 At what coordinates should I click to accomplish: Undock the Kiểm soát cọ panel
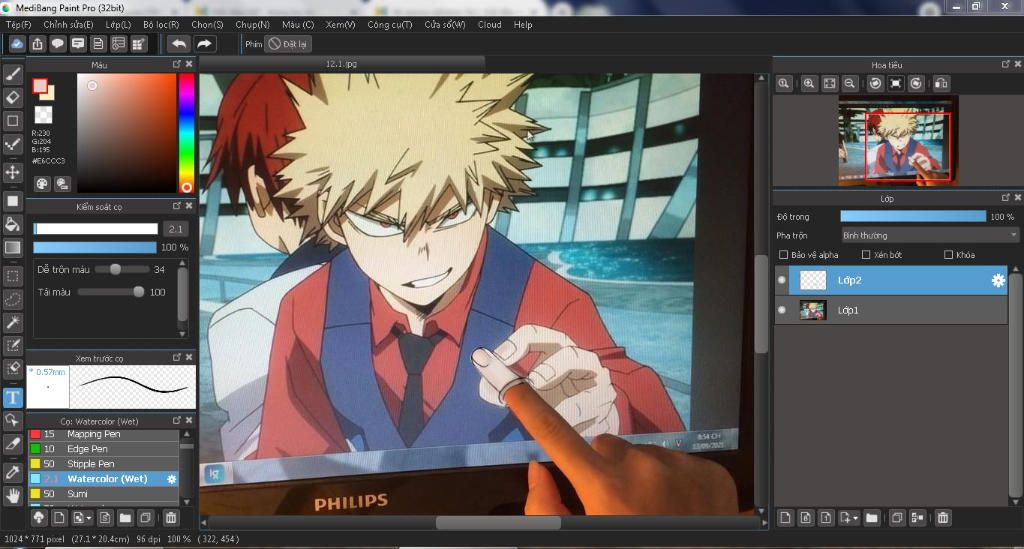coord(177,206)
